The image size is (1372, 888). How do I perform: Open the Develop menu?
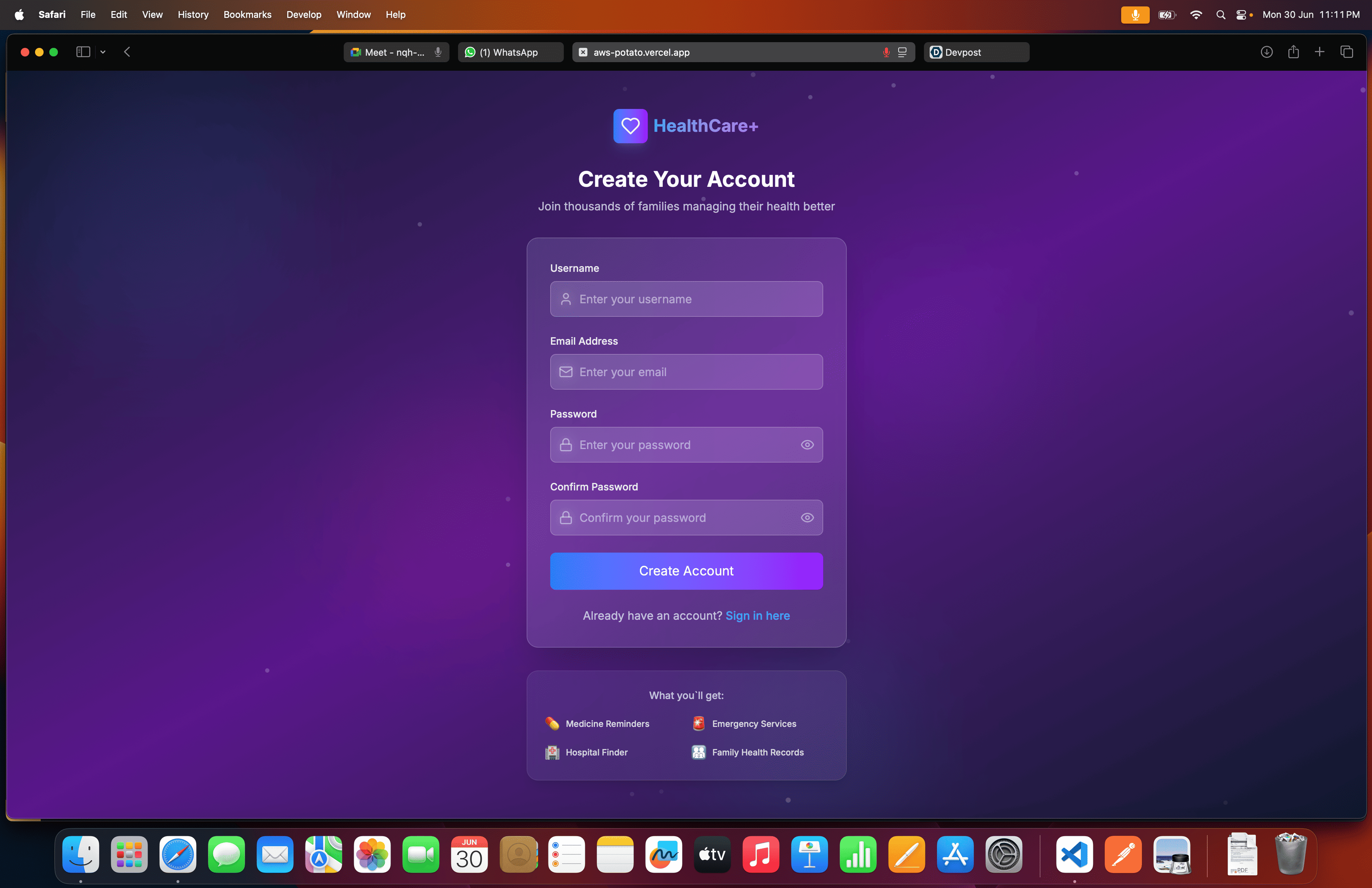coord(303,14)
